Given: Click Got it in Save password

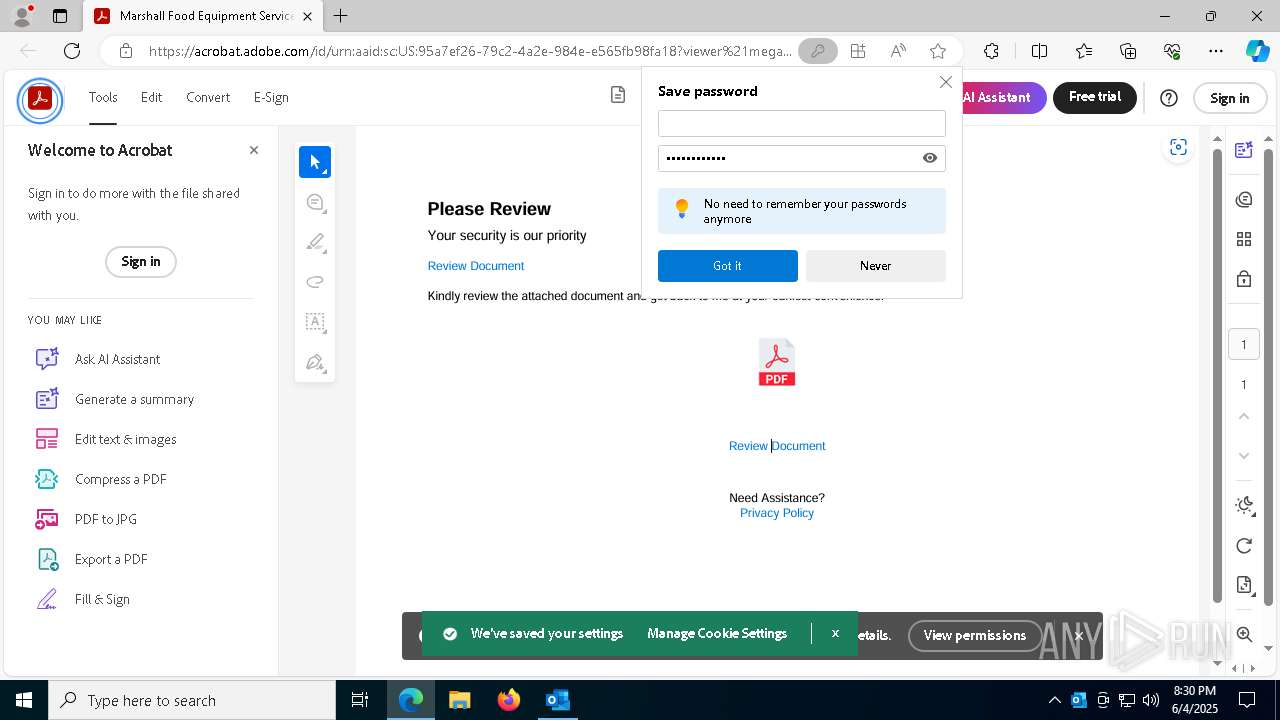Looking at the screenshot, I should [x=728, y=266].
